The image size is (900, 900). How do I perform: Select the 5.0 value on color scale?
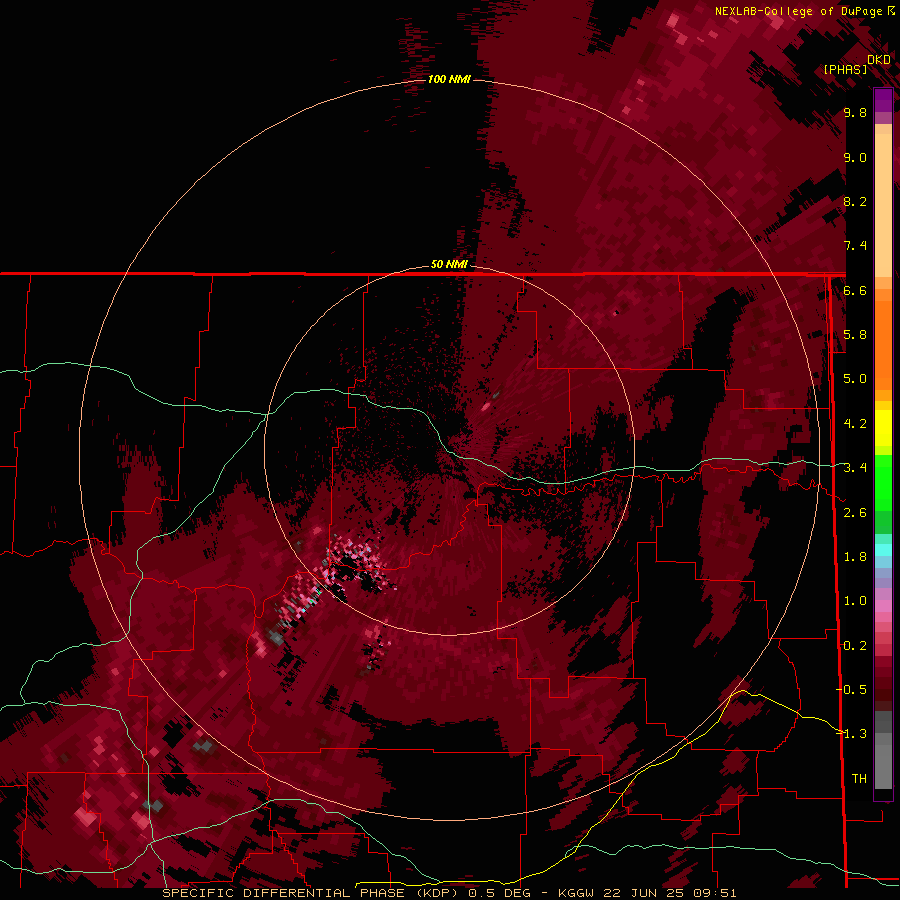click(x=855, y=379)
